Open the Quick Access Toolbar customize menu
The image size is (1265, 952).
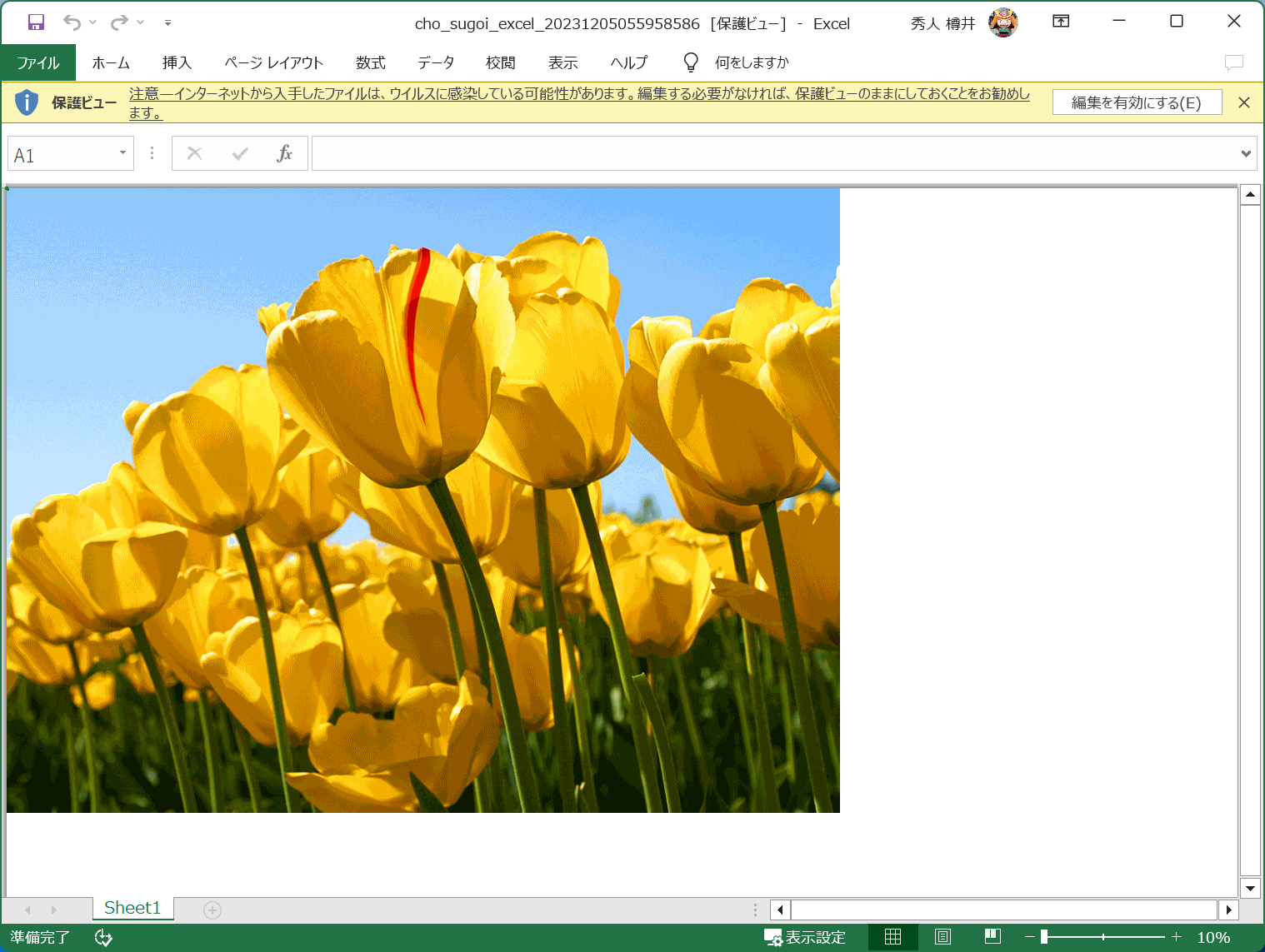(x=167, y=23)
